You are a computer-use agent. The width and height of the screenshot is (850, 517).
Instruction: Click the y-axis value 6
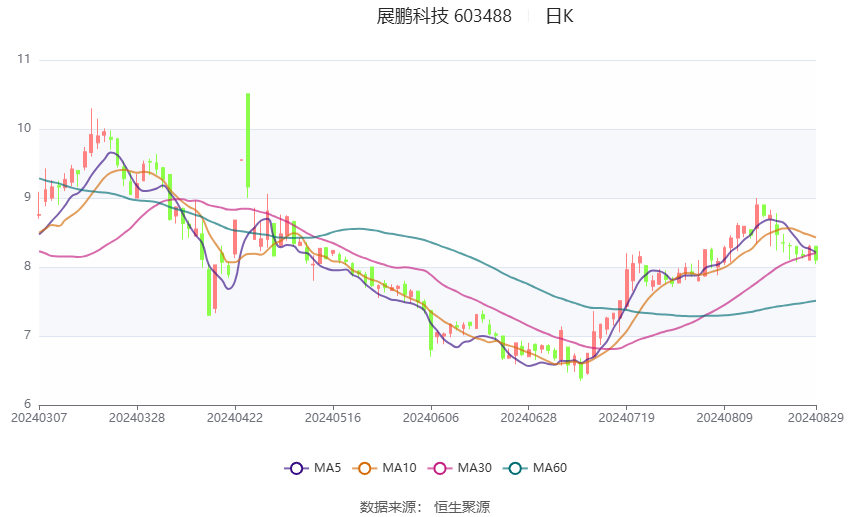point(27,404)
